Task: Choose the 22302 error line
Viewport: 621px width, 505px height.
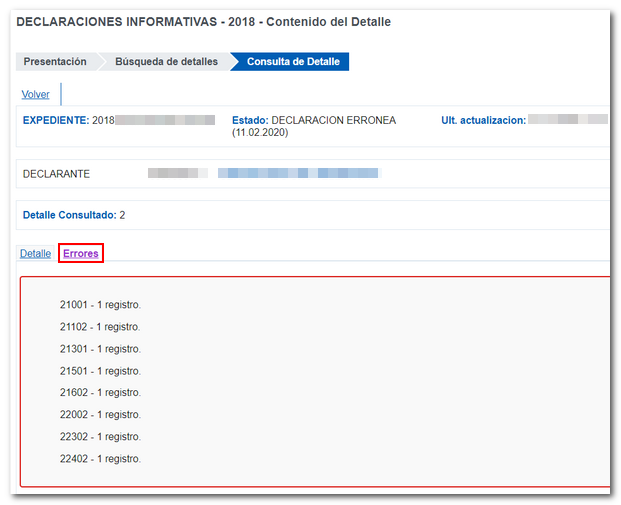Action: click(x=100, y=437)
